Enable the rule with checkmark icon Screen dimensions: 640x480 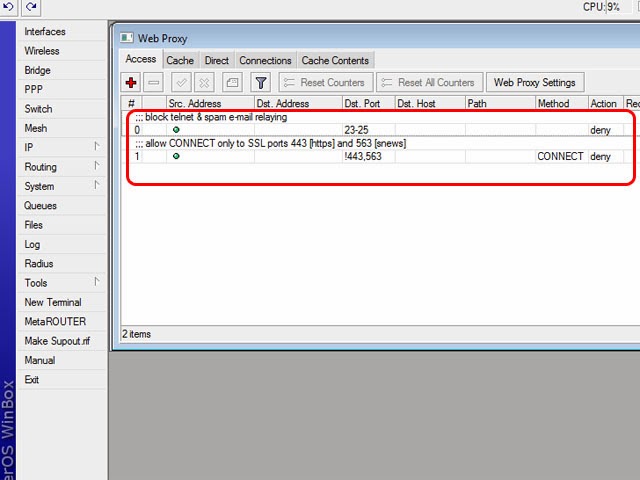click(182, 83)
